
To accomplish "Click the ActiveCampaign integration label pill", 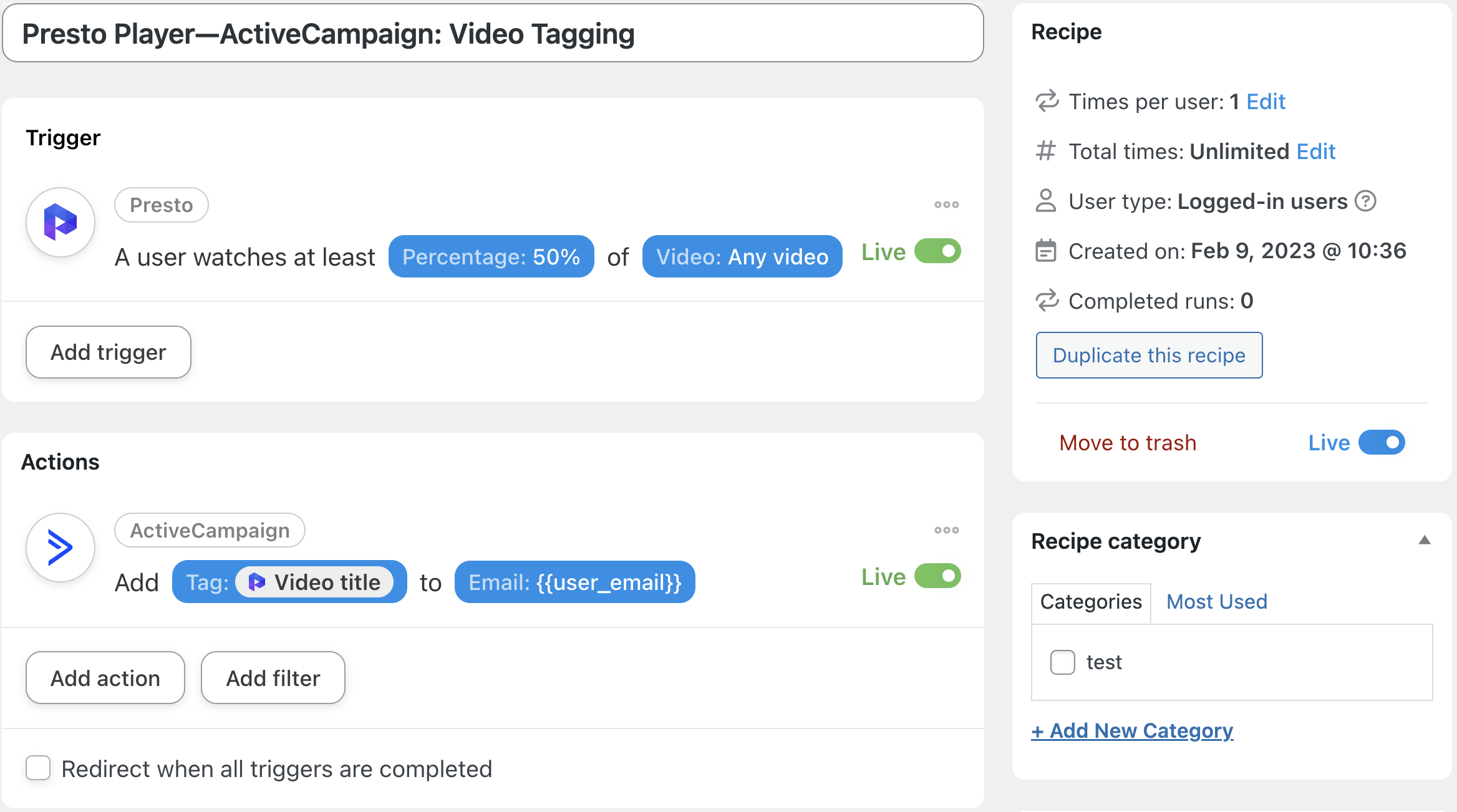I will tap(210, 530).
